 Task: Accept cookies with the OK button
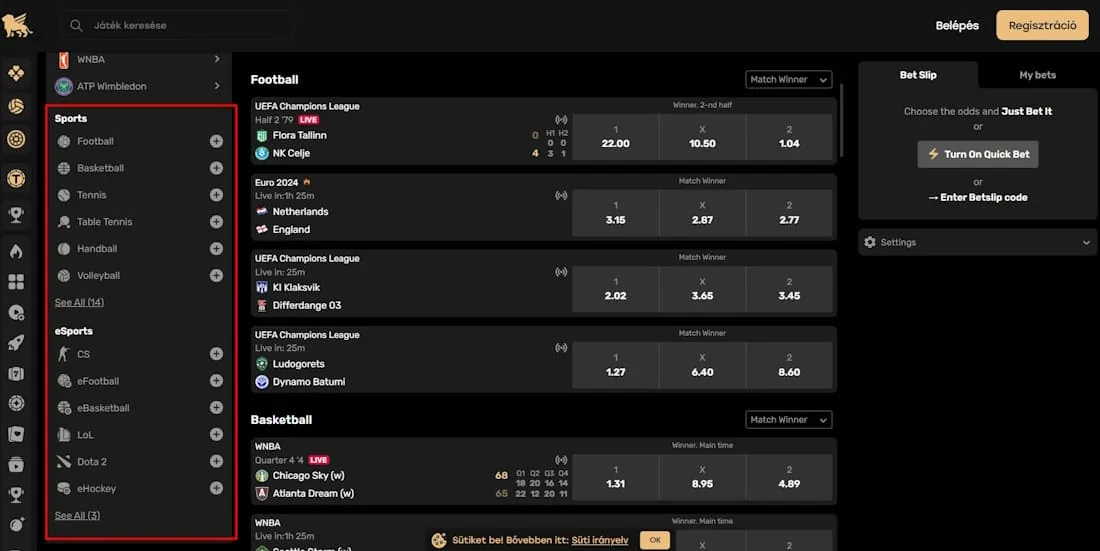click(x=655, y=540)
